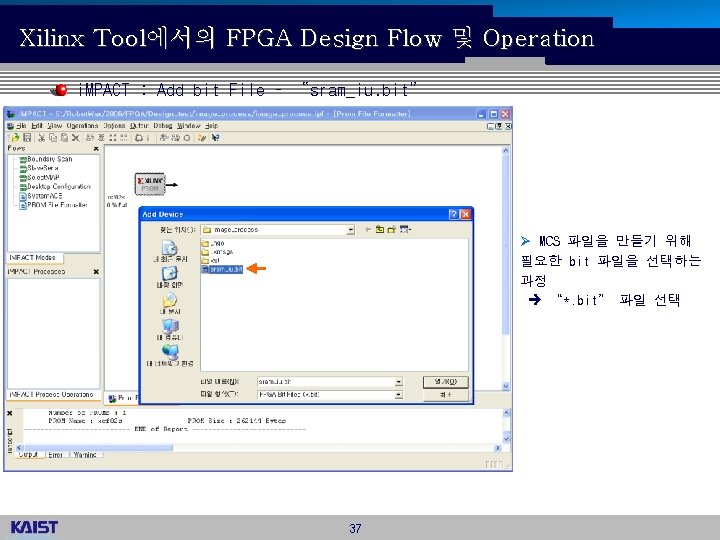Open Desktop place in Add Device sidebar
This screenshot has height=540, width=720.
click(x=170, y=277)
